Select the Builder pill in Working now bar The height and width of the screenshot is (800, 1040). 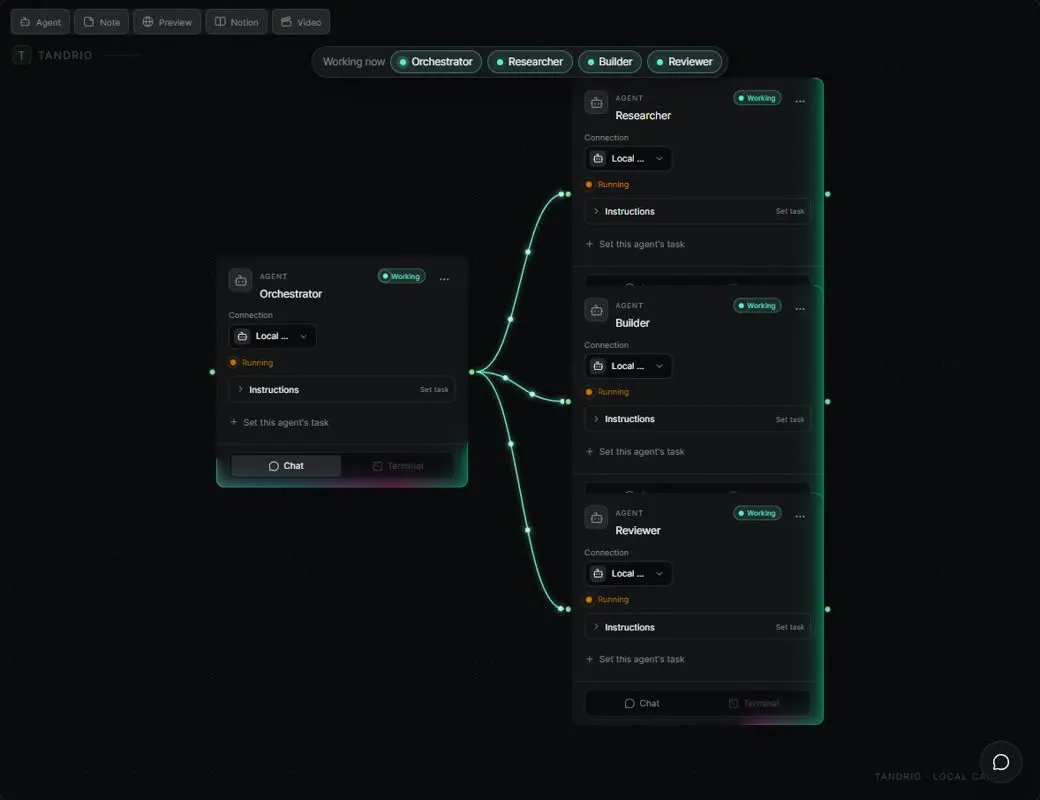[610, 62]
